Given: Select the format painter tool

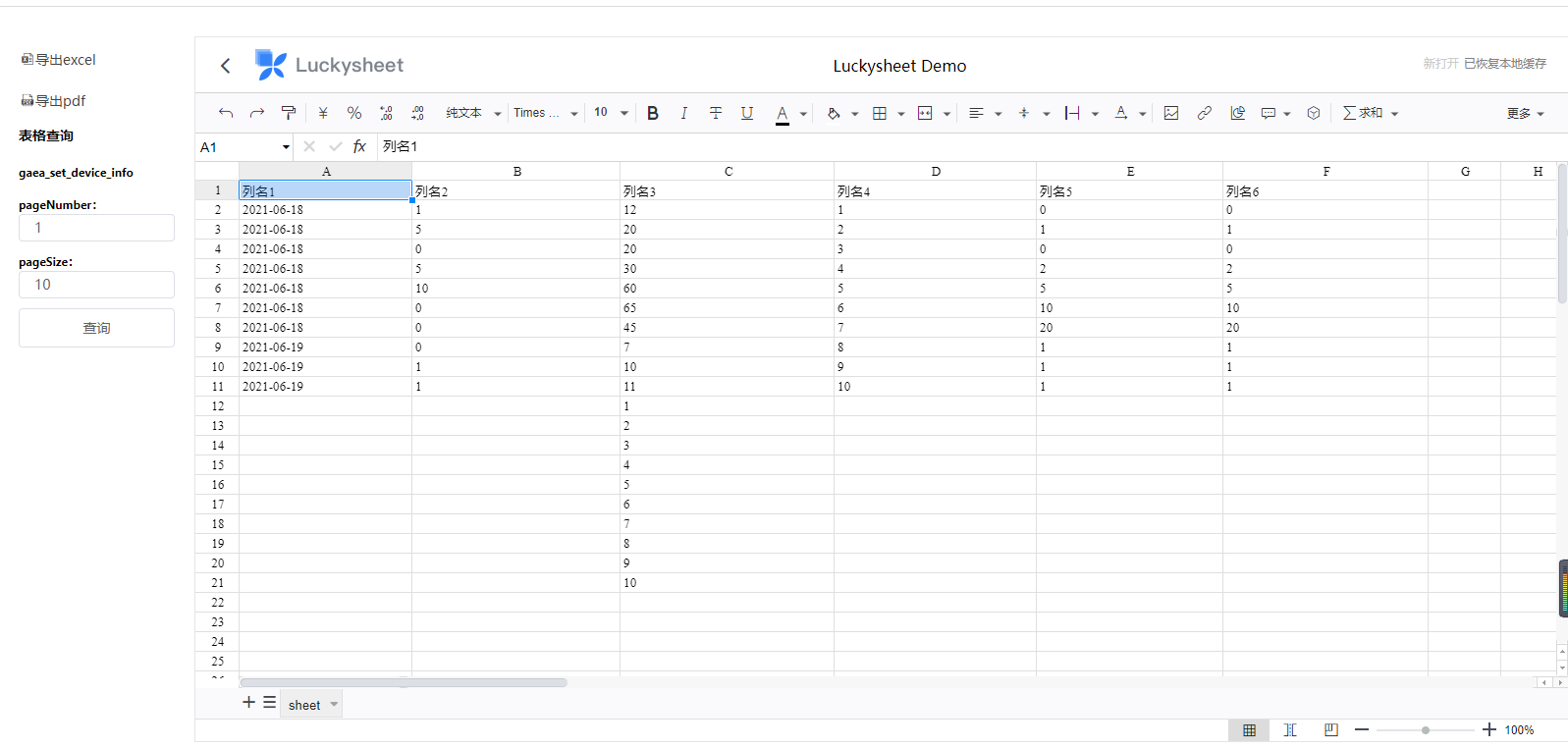Looking at the screenshot, I should click(x=289, y=113).
